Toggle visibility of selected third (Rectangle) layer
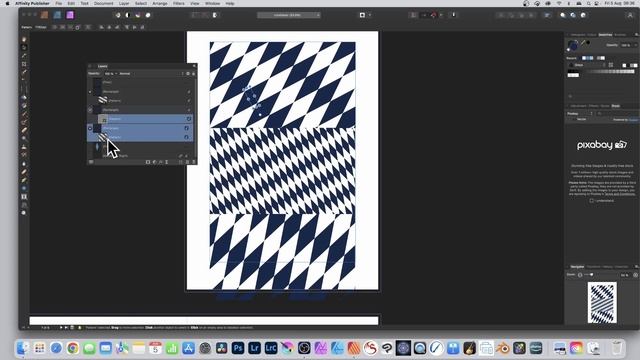 click(187, 128)
